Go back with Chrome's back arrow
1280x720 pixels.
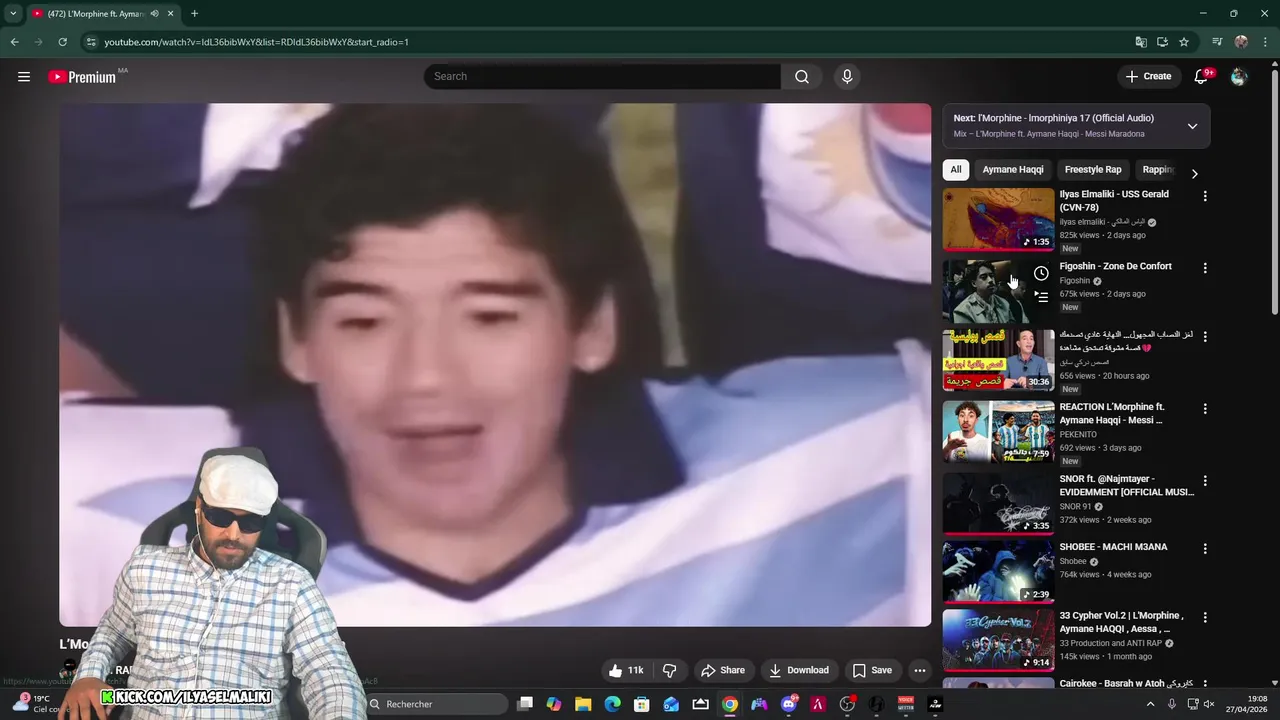[14, 42]
